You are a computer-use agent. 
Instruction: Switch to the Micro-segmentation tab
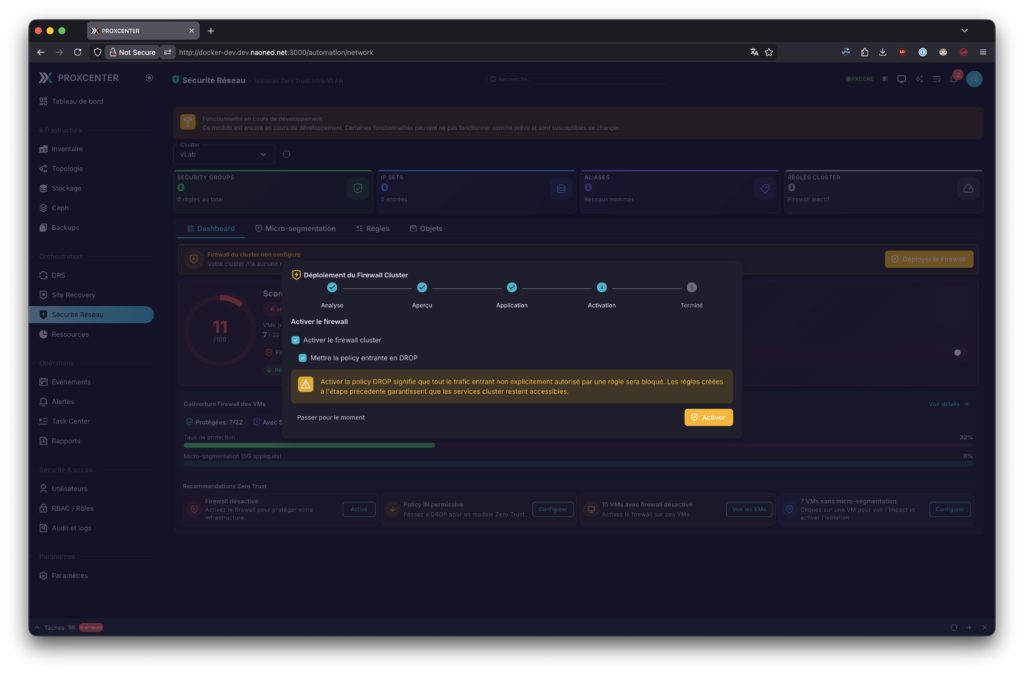coord(295,228)
